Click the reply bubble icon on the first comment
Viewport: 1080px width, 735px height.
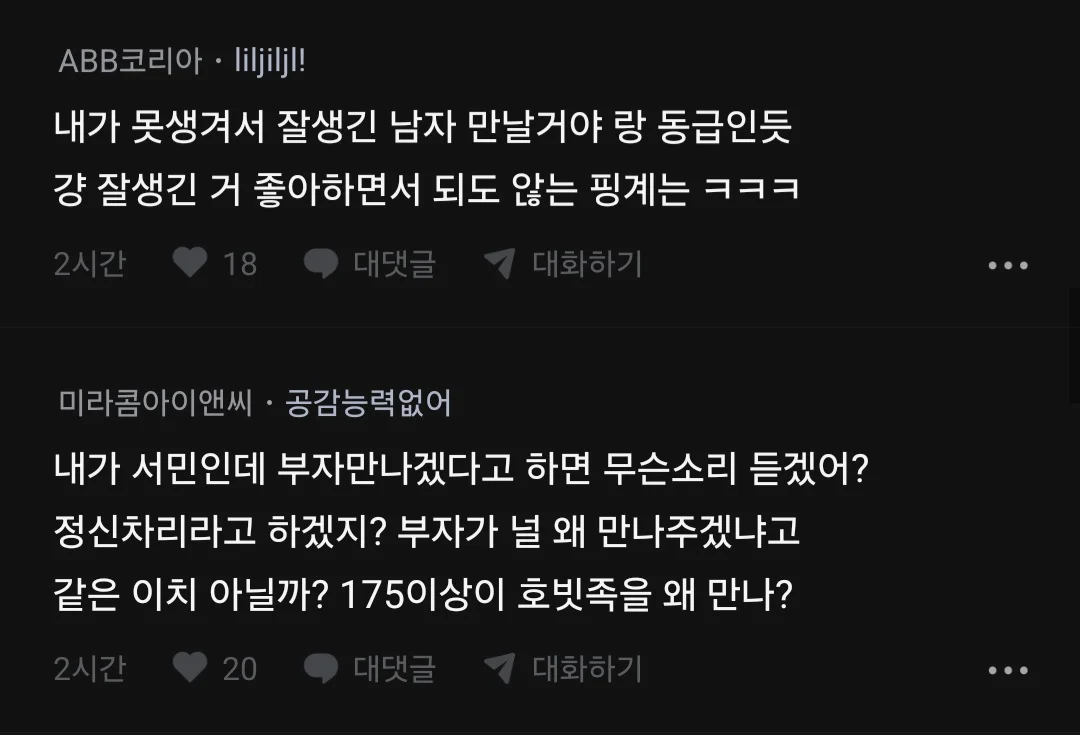click(320, 263)
